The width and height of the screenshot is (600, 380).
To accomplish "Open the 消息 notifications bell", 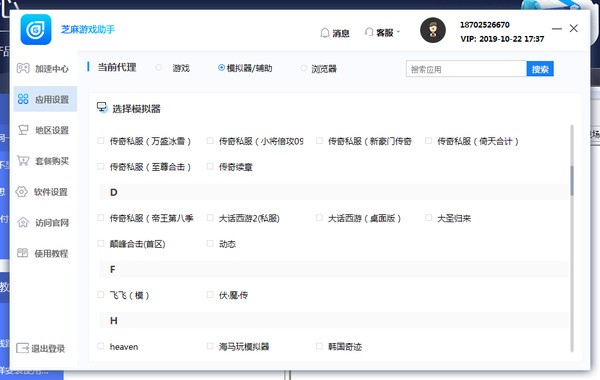I will tap(334, 33).
